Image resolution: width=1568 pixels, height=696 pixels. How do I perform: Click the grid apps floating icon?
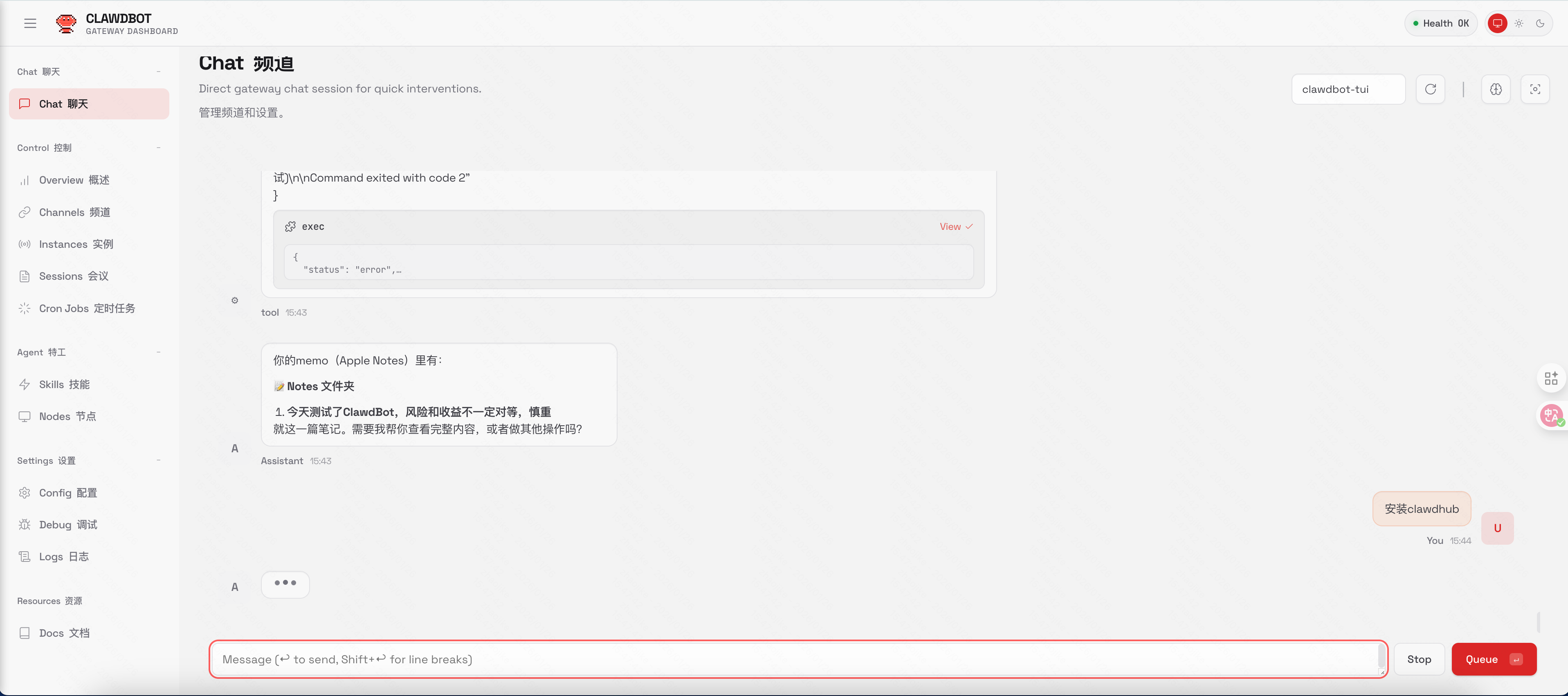(x=1551, y=378)
